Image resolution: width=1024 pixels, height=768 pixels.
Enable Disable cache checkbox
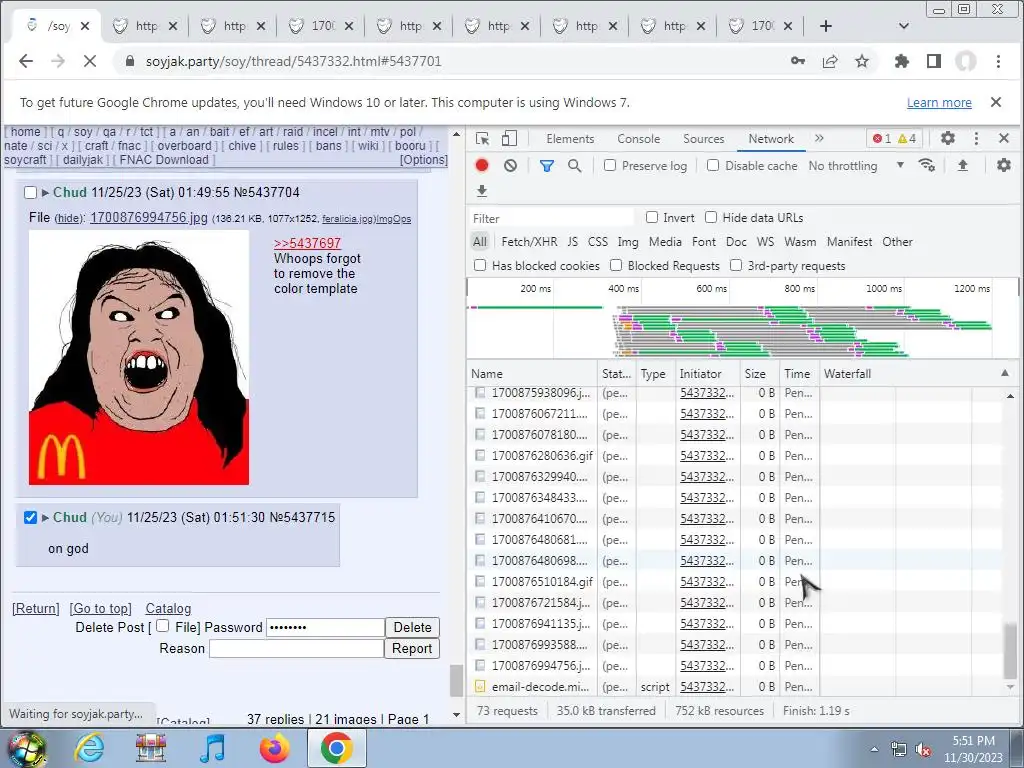pyautogui.click(x=713, y=165)
